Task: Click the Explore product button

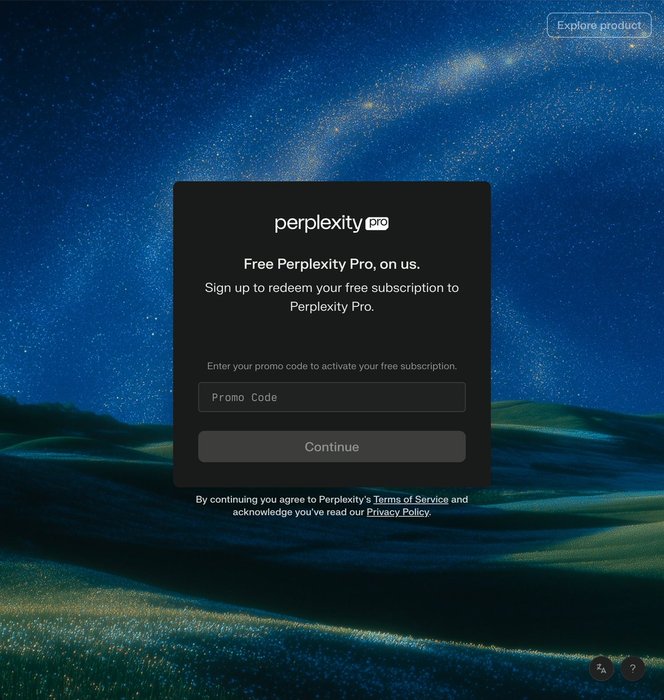Action: pyautogui.click(x=599, y=25)
